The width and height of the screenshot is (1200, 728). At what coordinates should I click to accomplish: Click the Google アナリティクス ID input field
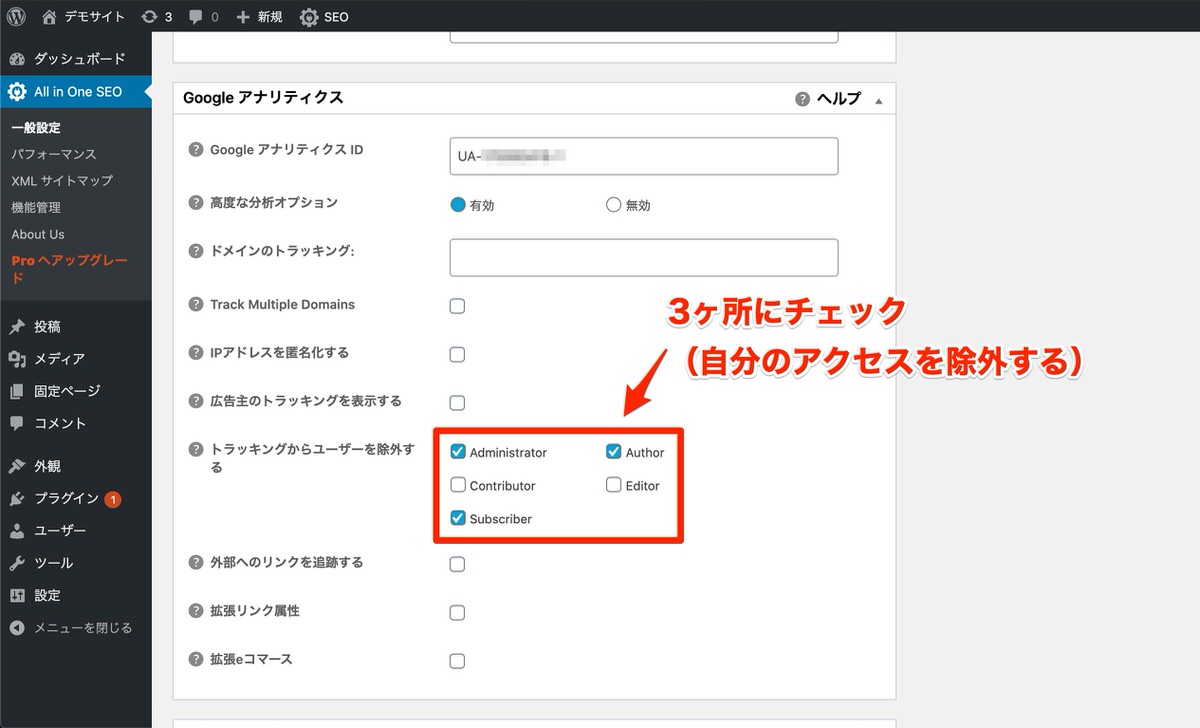644,156
